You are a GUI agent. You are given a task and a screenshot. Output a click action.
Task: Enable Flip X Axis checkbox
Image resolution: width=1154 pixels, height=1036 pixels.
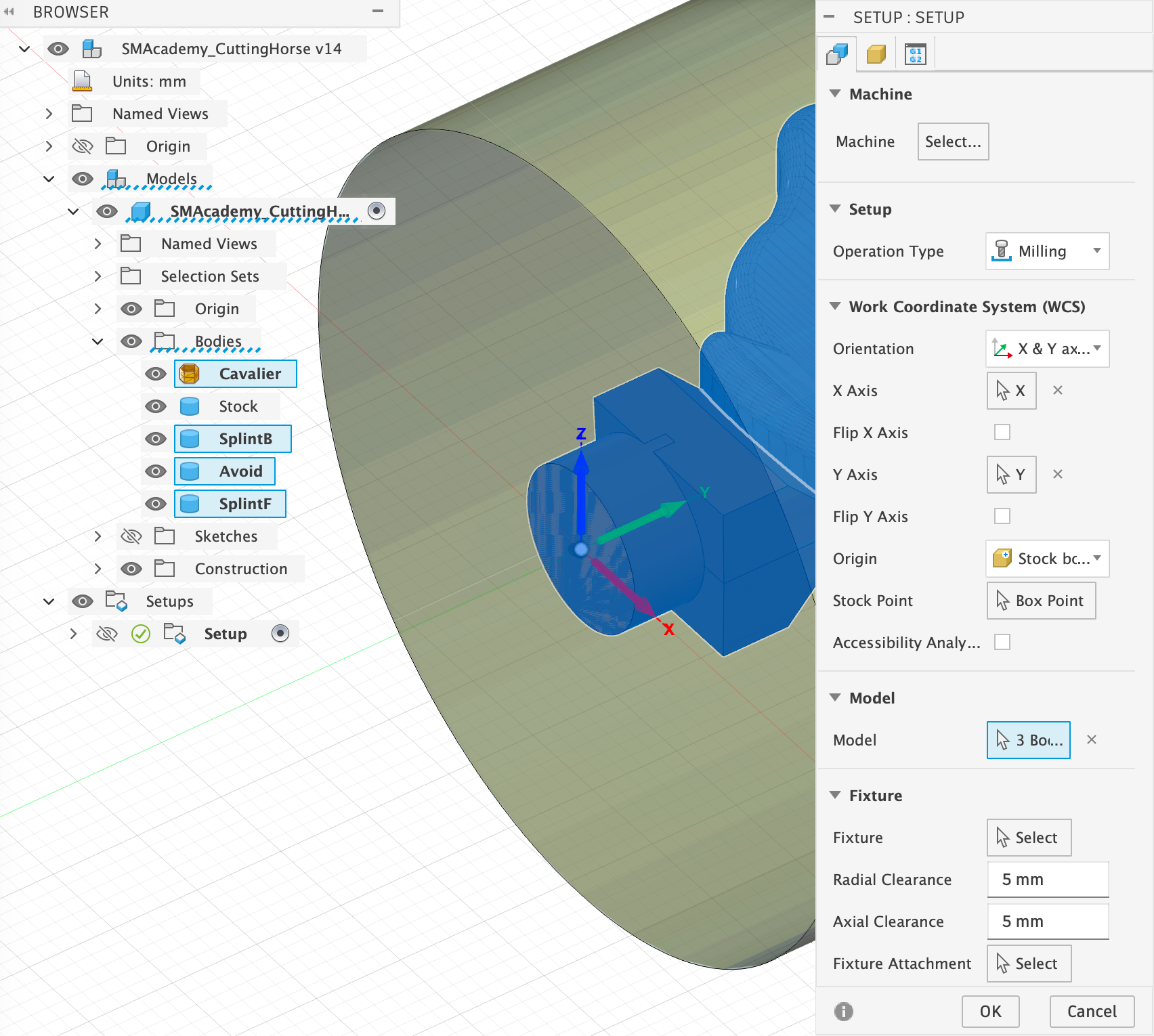coord(1002,433)
